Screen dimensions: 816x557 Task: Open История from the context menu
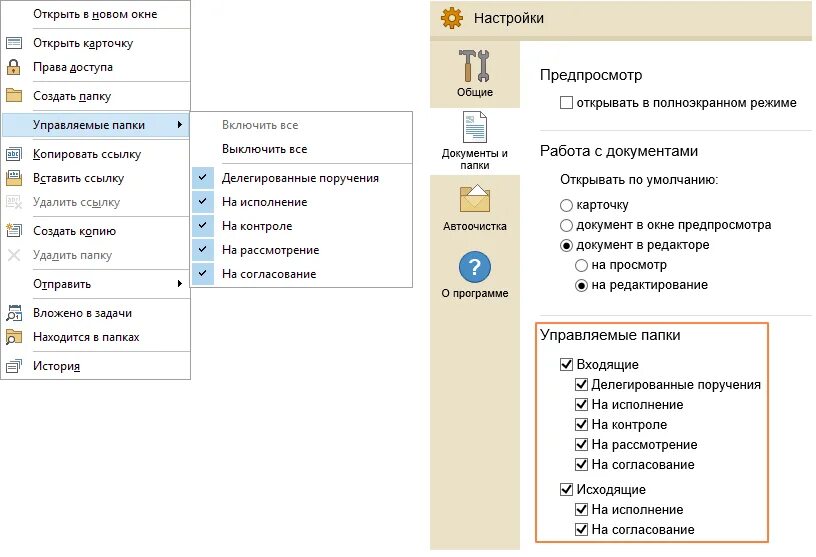(95, 366)
